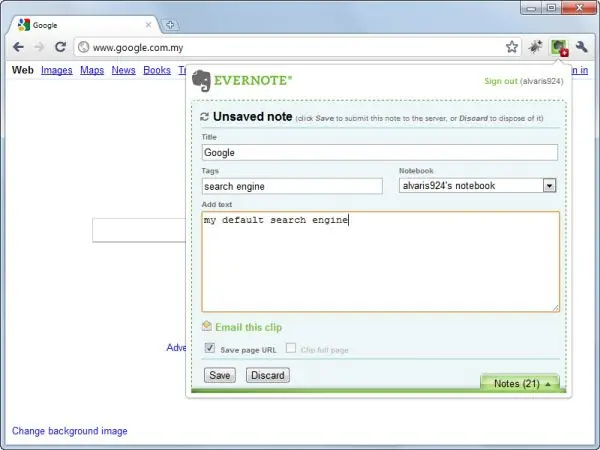This screenshot has width=600, height=450.
Task: Open the Books link
Action: 157,70
